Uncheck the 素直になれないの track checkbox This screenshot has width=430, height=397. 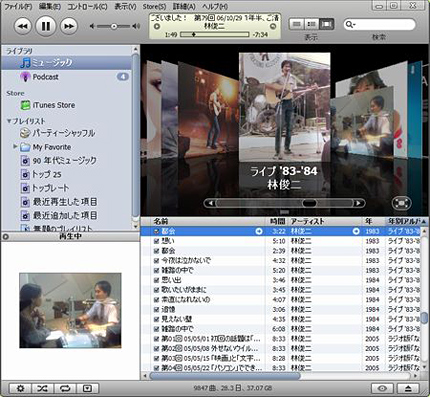click(156, 300)
